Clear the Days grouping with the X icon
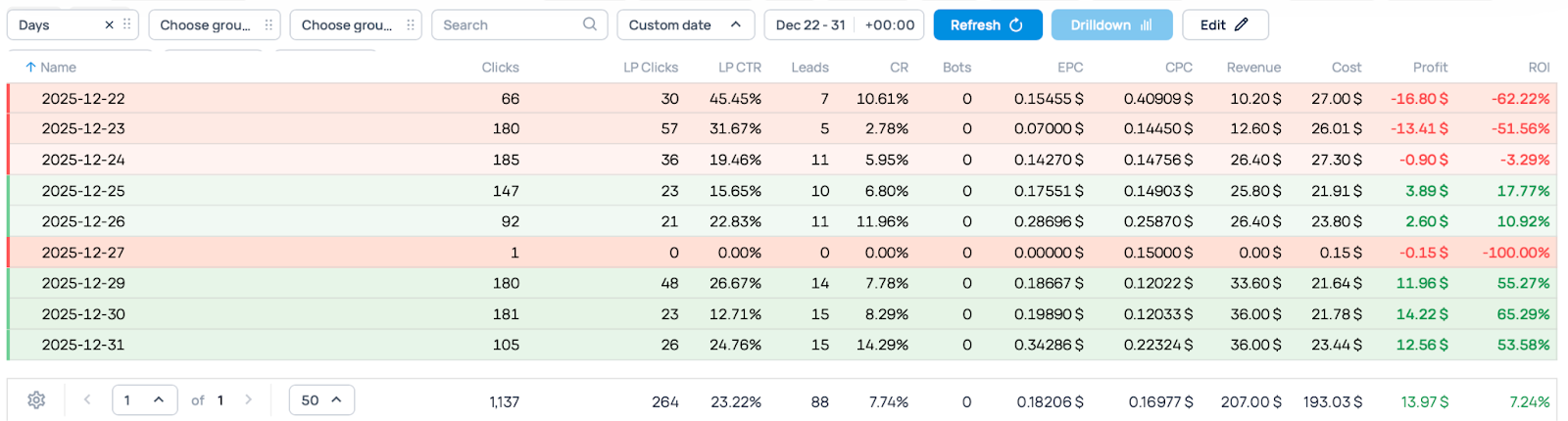 click(109, 25)
